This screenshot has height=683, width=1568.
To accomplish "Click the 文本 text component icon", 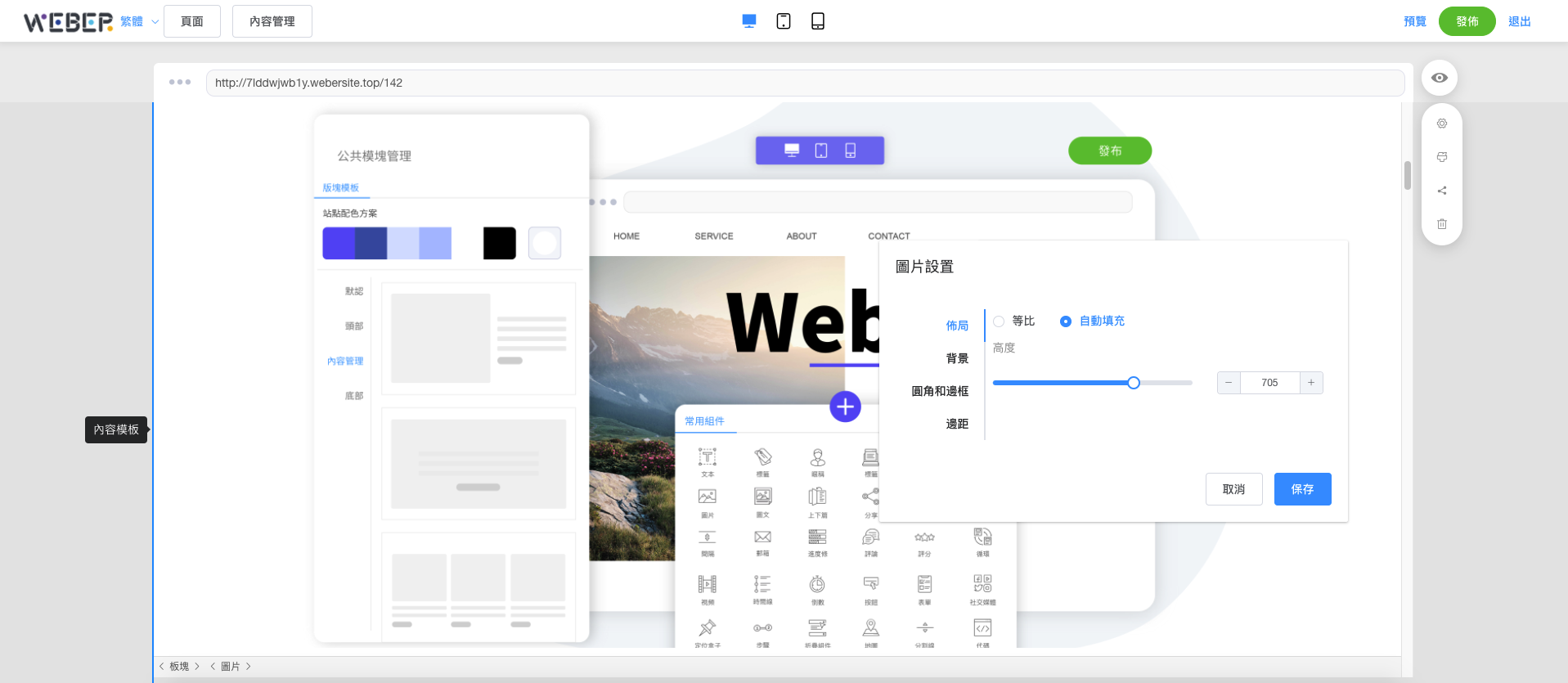I will tap(708, 456).
